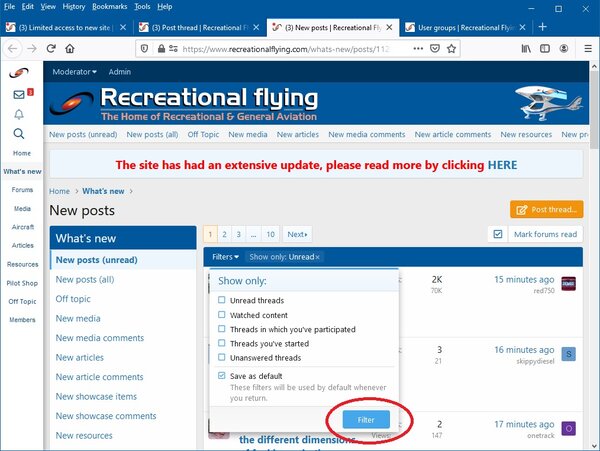Open new browser tab with plus icon
Screen dimensions: 600x451
[x=543, y=26]
